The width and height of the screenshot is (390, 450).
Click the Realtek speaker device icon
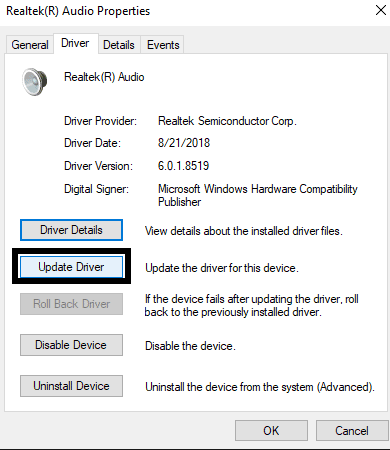pos(35,82)
